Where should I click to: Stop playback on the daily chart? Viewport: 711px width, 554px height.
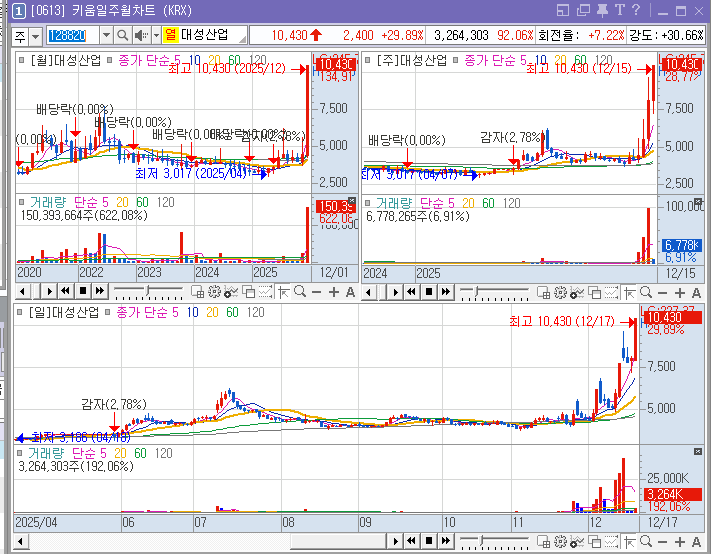(429, 540)
